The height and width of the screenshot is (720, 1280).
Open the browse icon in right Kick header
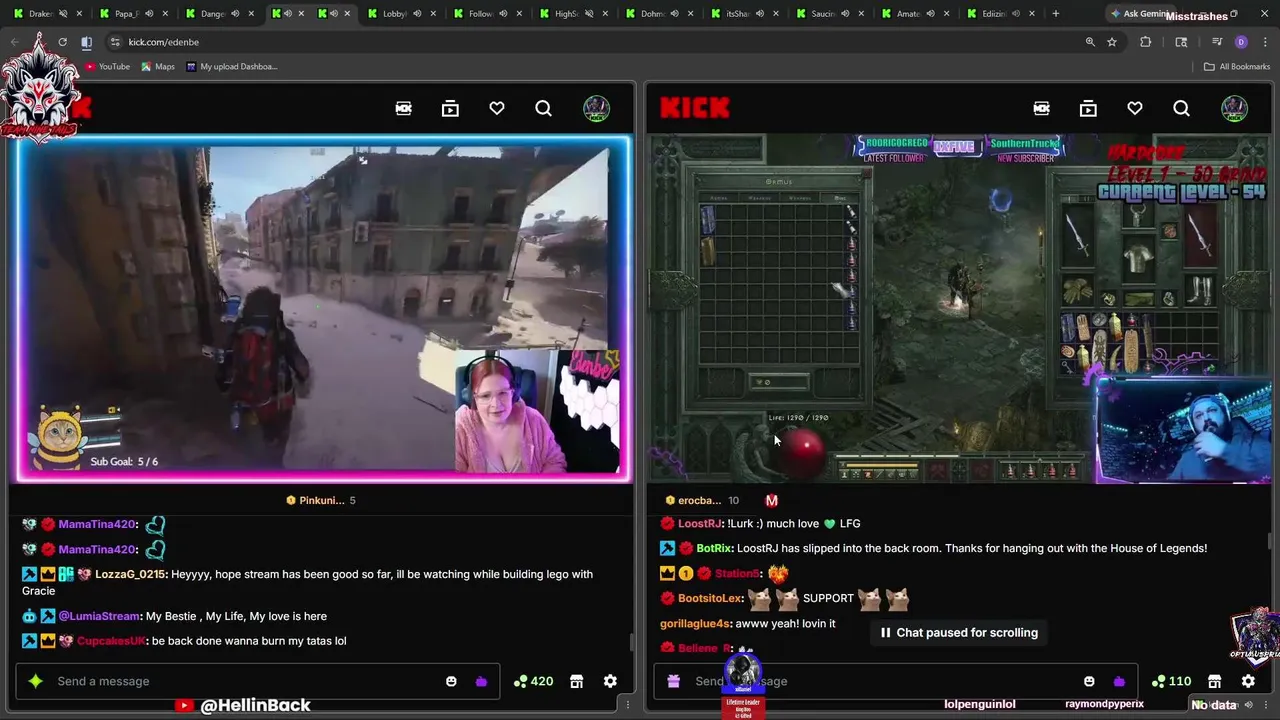pyautogui.click(x=1088, y=108)
